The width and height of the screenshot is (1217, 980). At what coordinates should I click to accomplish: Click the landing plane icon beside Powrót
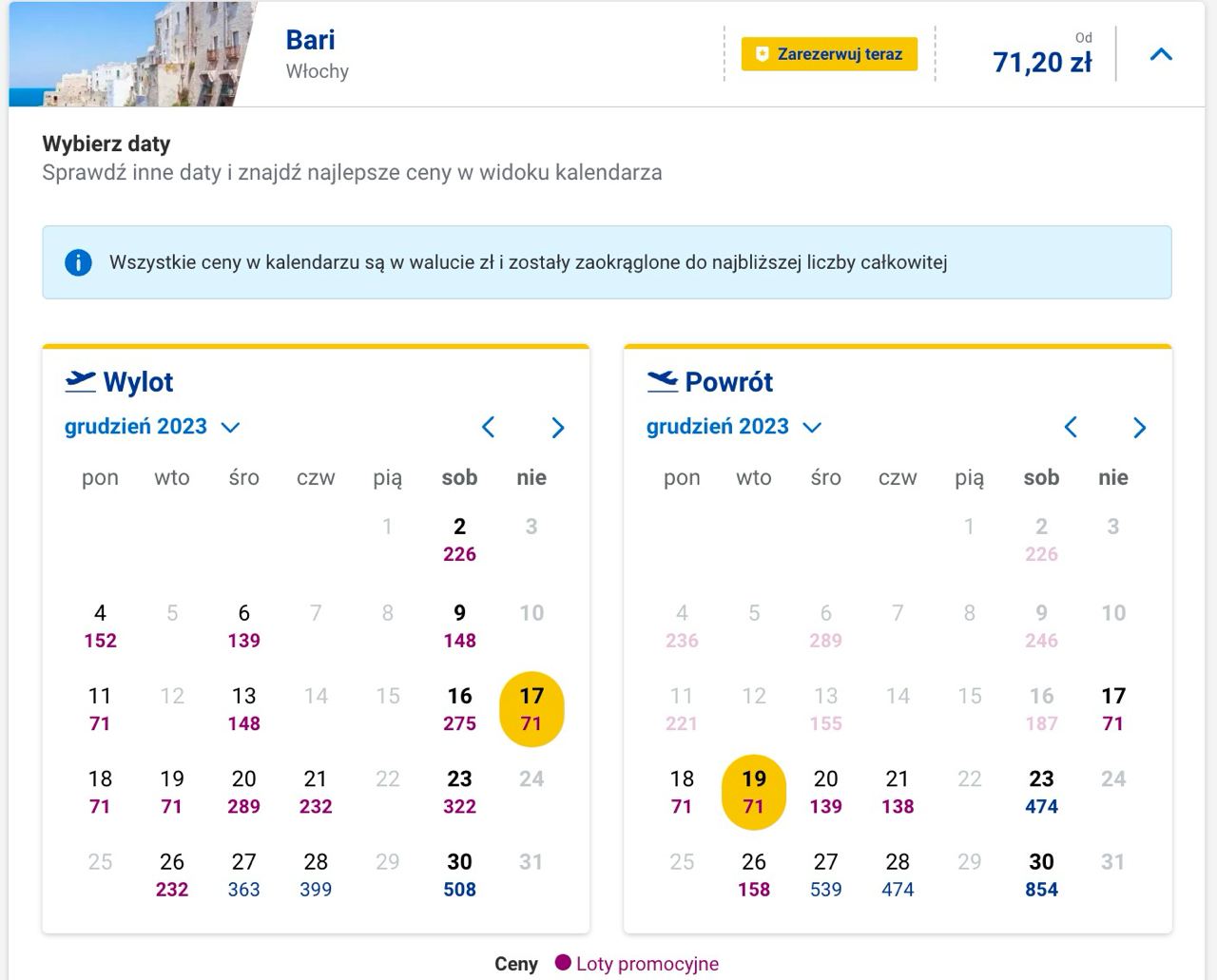coord(663,381)
